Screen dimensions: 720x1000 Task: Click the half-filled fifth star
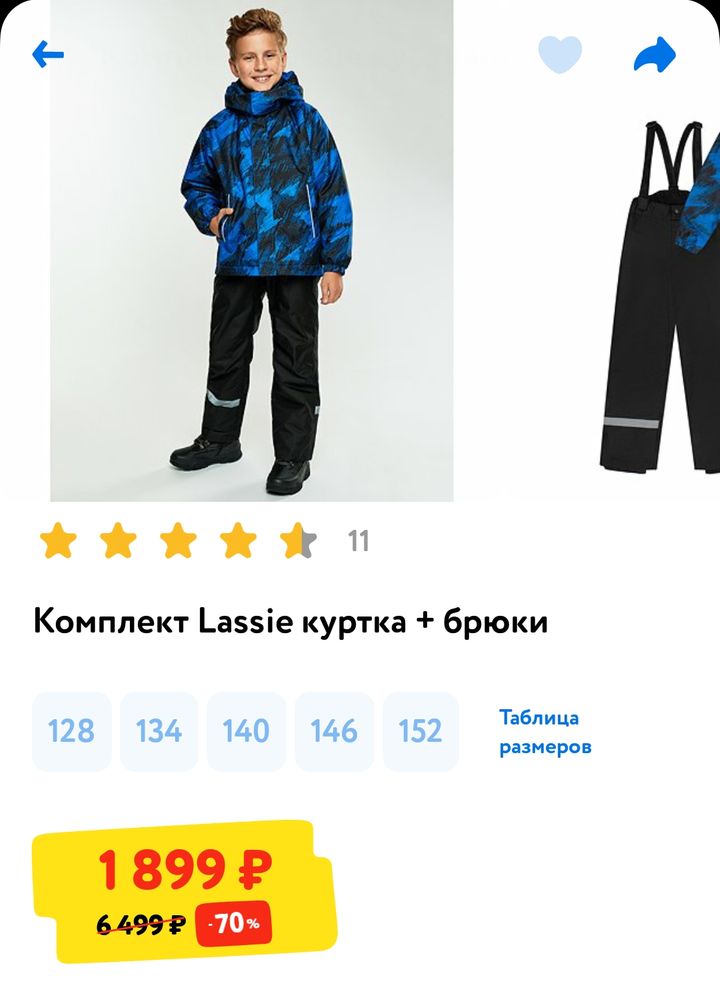(x=298, y=540)
